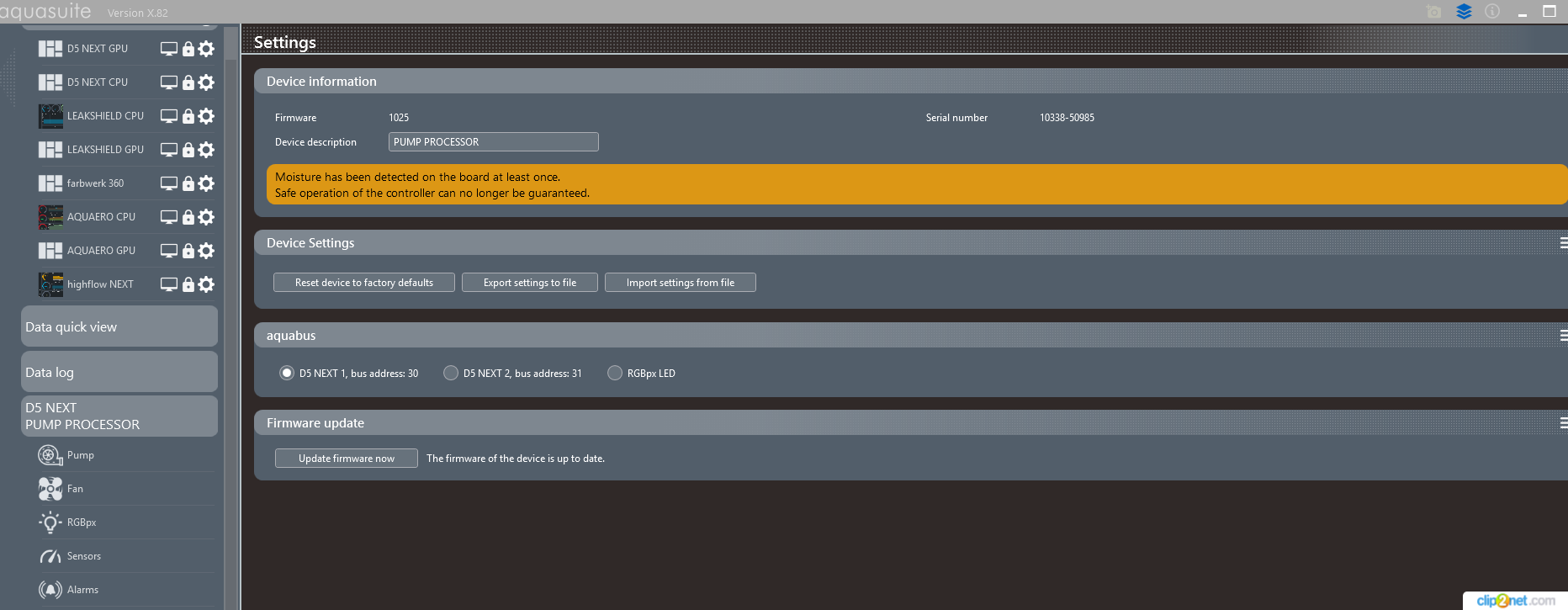The height and width of the screenshot is (610, 1568).
Task: Open the info icon in the title bar
Action: (1492, 12)
